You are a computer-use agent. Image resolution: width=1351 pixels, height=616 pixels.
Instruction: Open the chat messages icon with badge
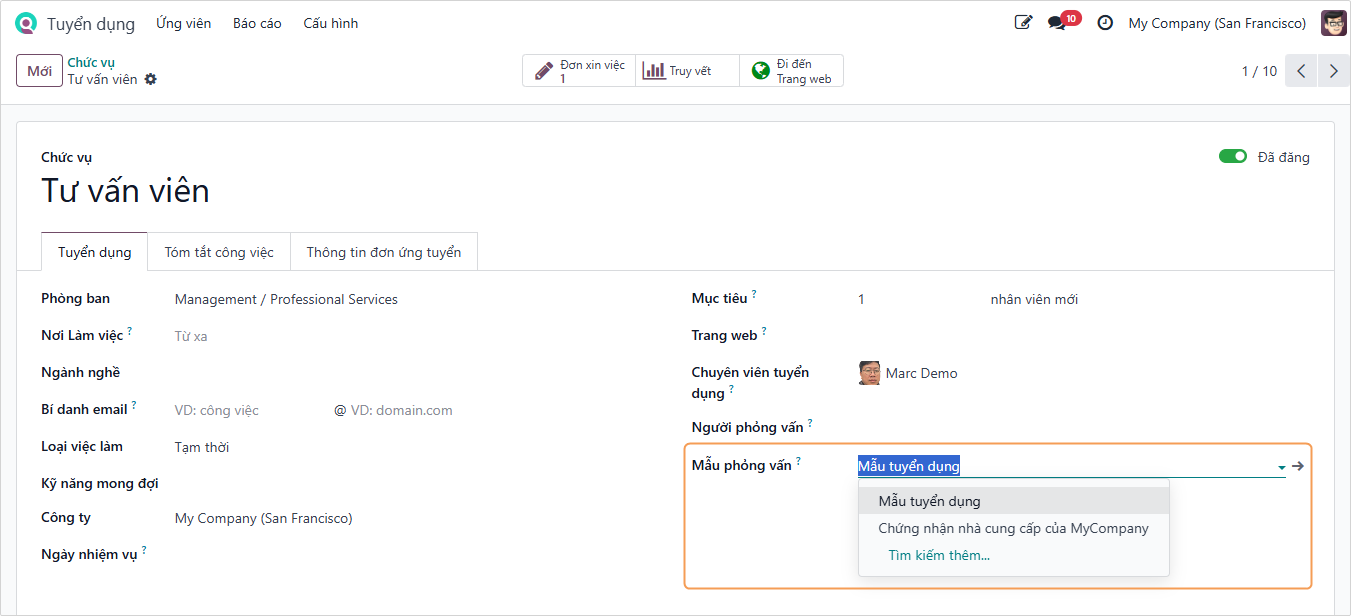point(1058,23)
